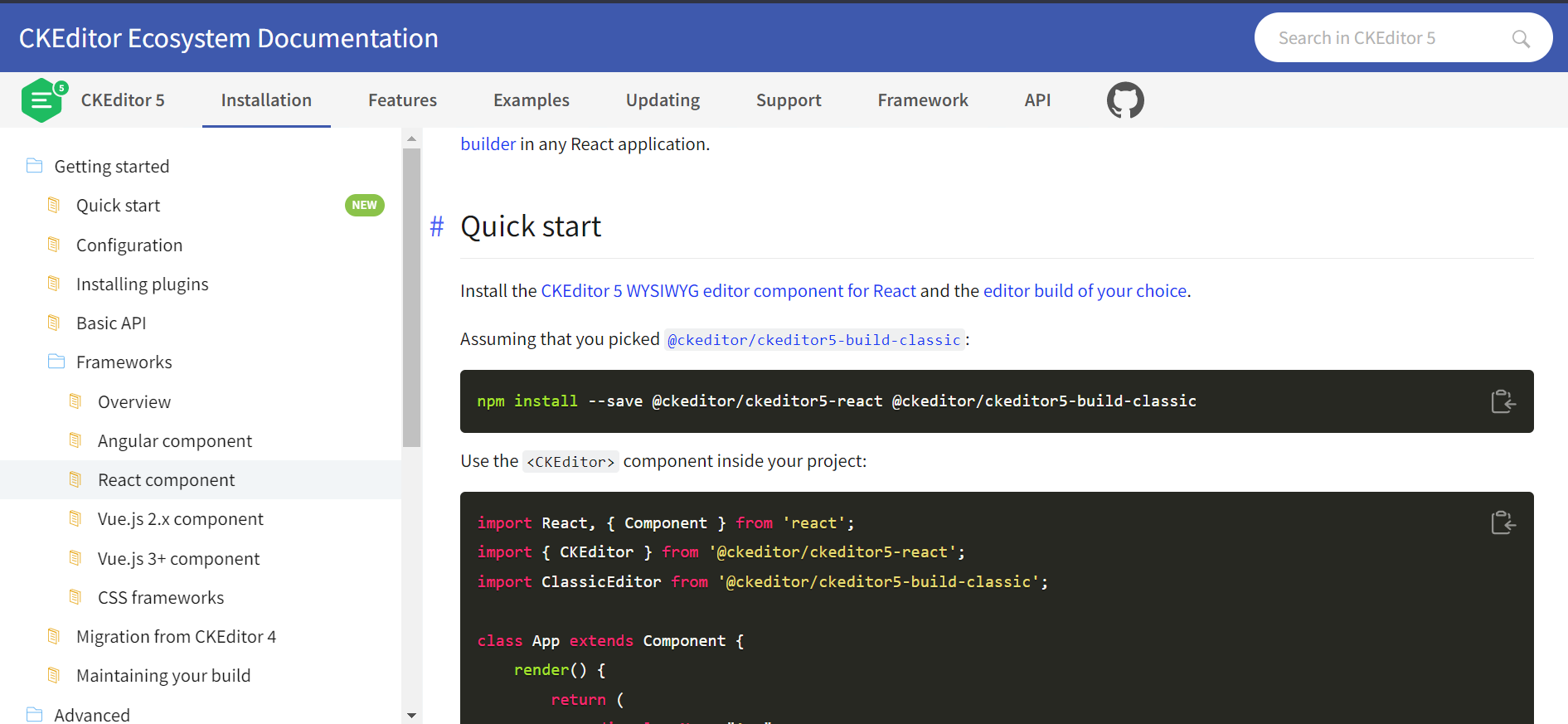Click the CSS frameworks document icon

coord(75,597)
